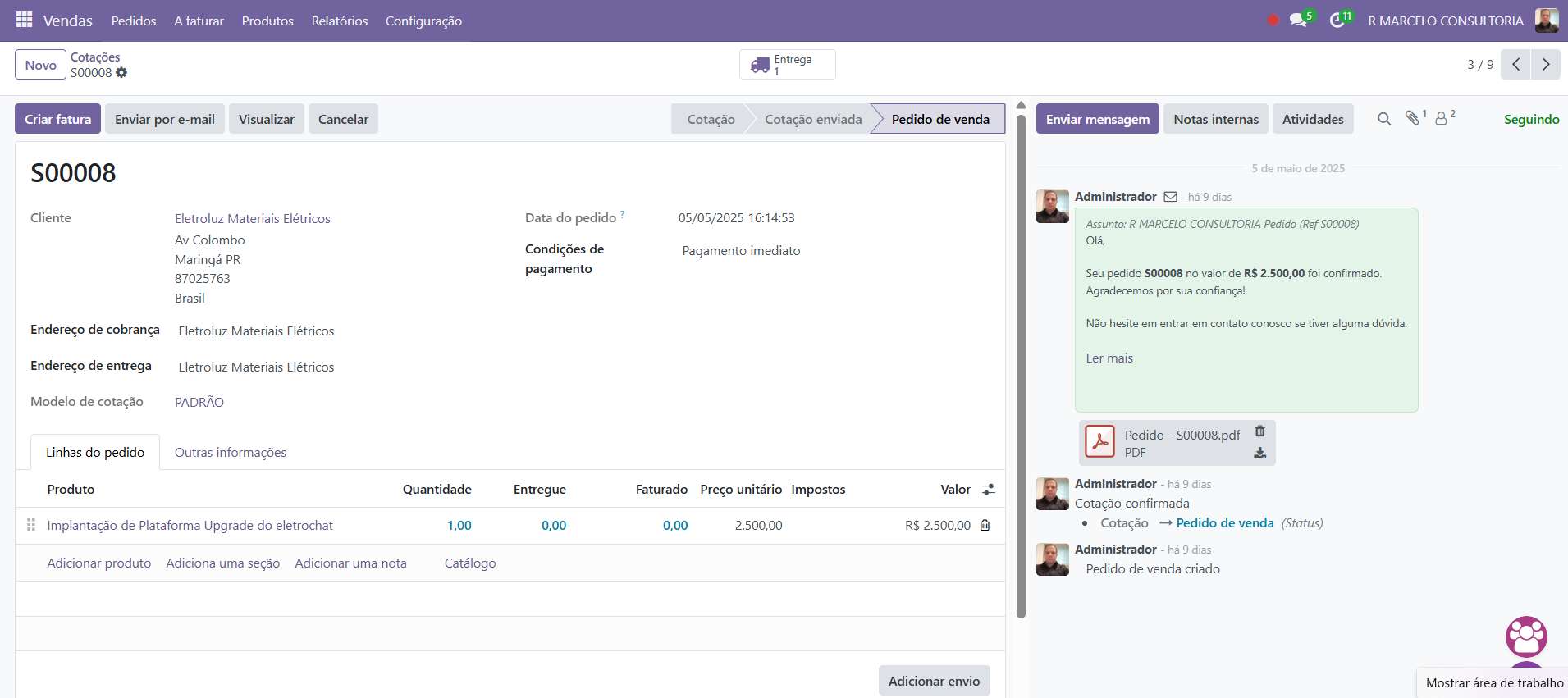Open the Relatórios menu

click(x=339, y=21)
